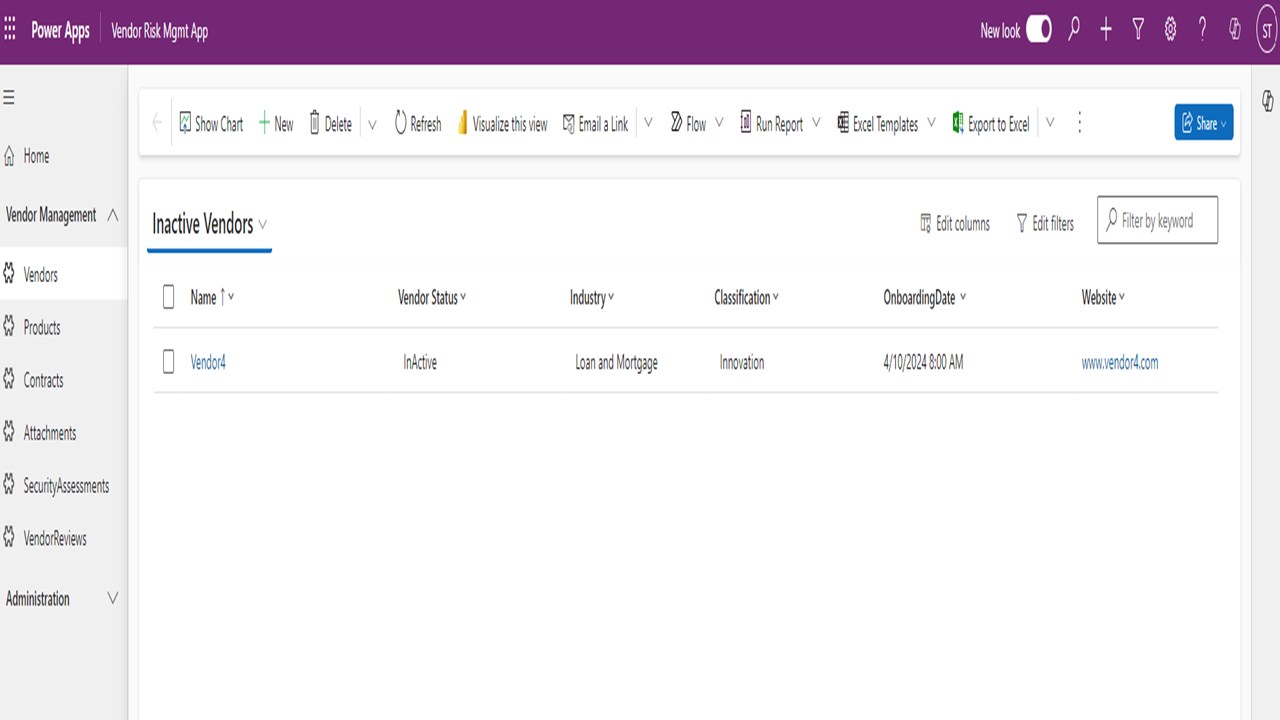This screenshot has width=1280, height=720.
Task: Open the Vendor4 record link
Action: point(208,363)
